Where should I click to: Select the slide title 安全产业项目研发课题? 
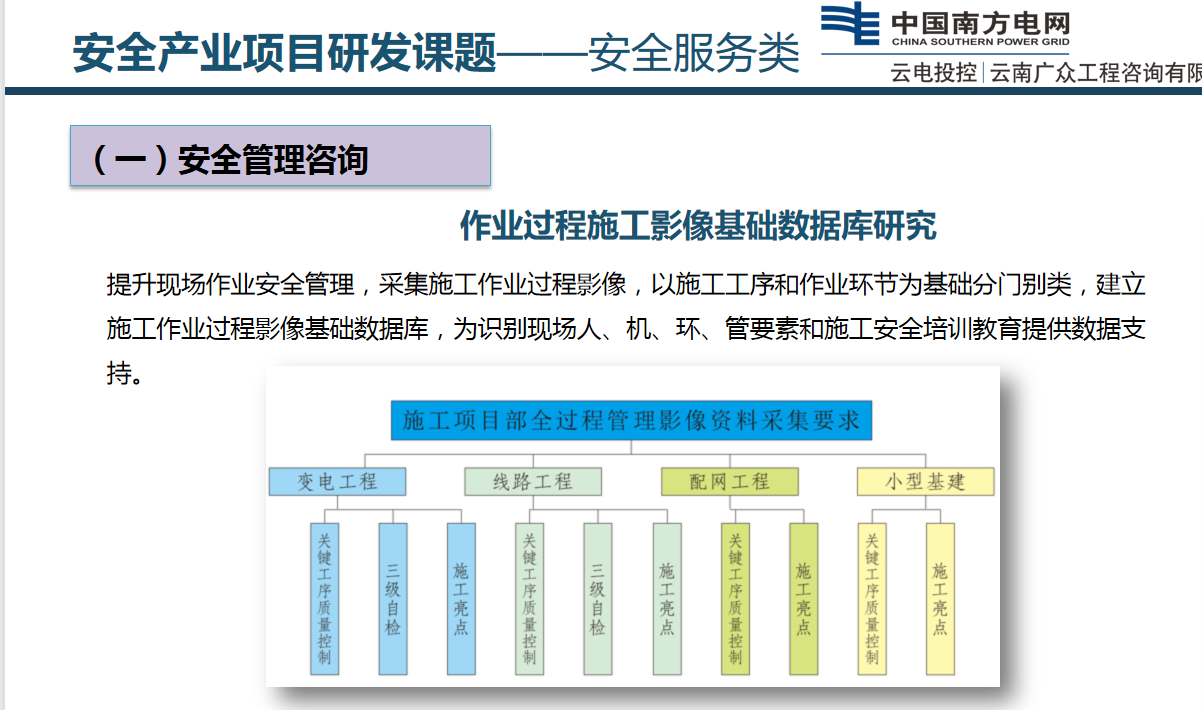pyautogui.click(x=284, y=52)
